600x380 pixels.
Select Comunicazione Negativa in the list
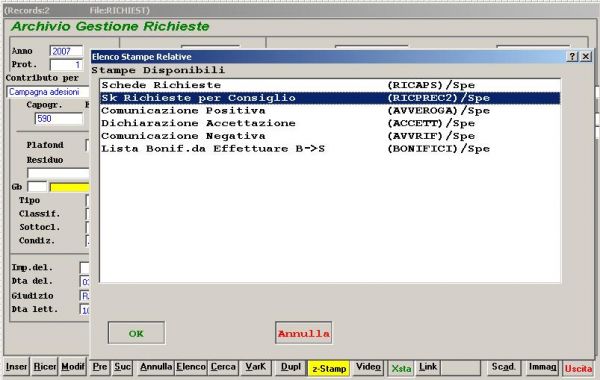pos(330,136)
